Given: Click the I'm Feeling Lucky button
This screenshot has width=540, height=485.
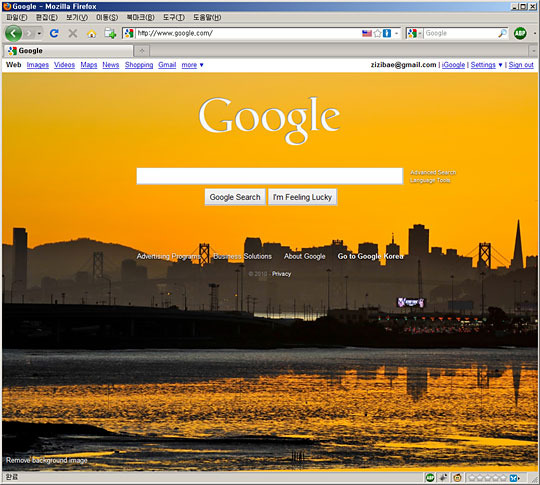Looking at the screenshot, I should (302, 197).
